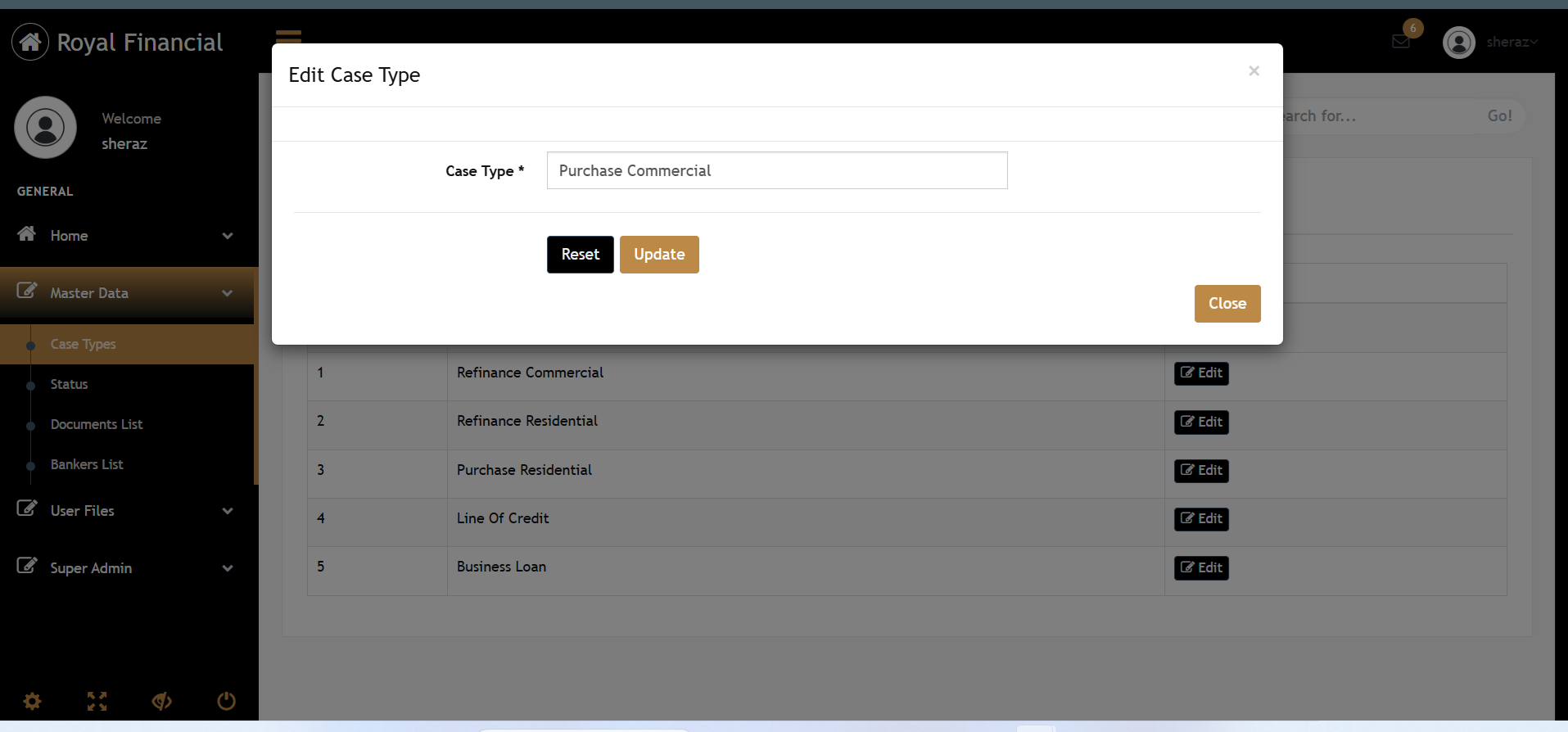Click the Royal Financial home logo icon
Screen dimensions: 1568x732
click(x=30, y=42)
